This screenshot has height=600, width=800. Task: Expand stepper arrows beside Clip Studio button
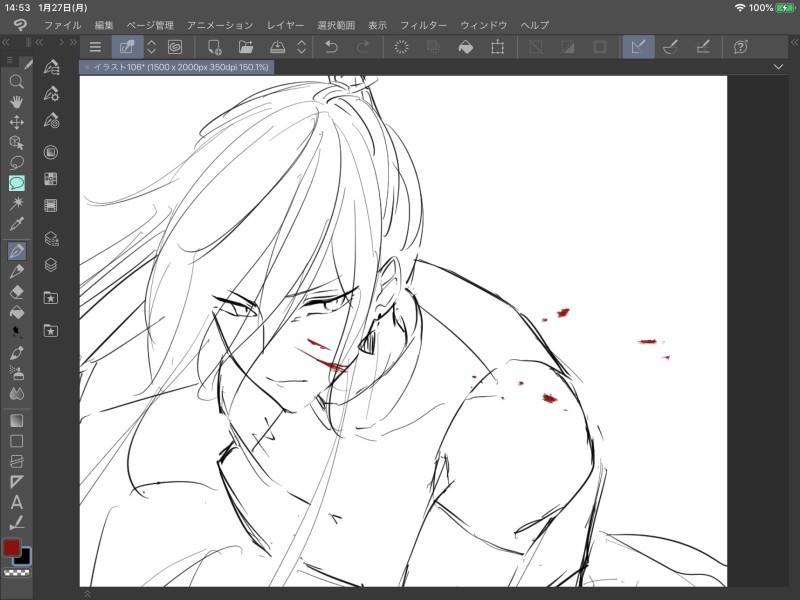pyautogui.click(x=152, y=47)
